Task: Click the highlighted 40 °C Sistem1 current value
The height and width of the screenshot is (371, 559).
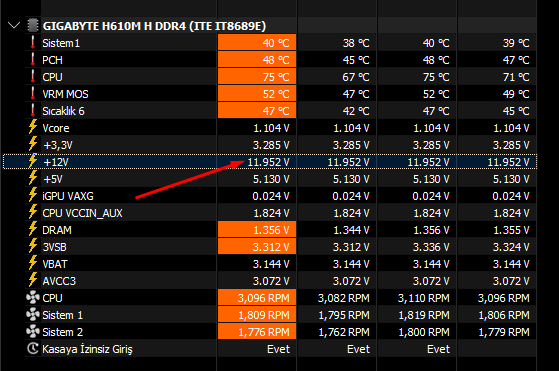Action: pos(257,43)
